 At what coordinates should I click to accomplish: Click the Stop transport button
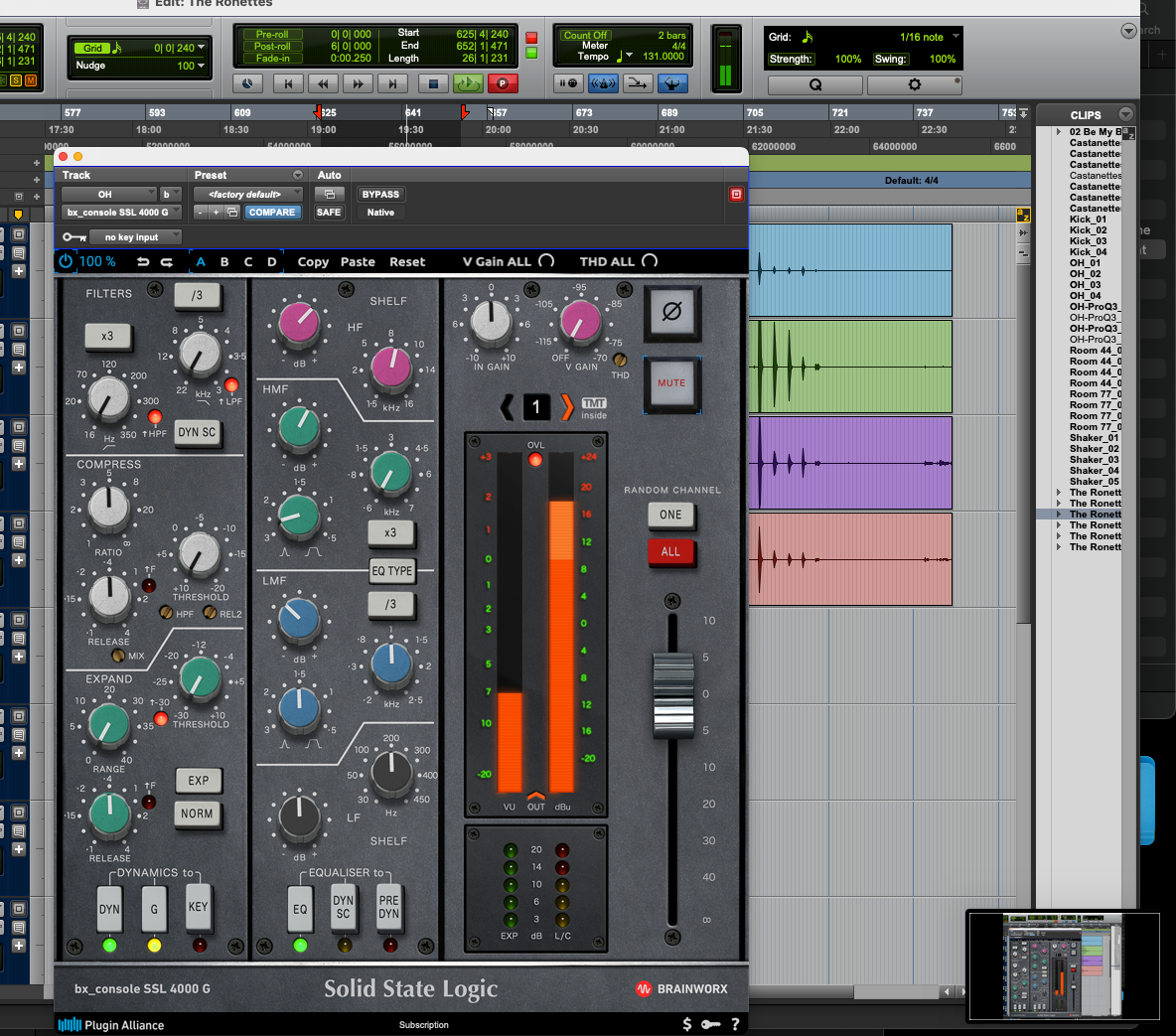tap(433, 84)
